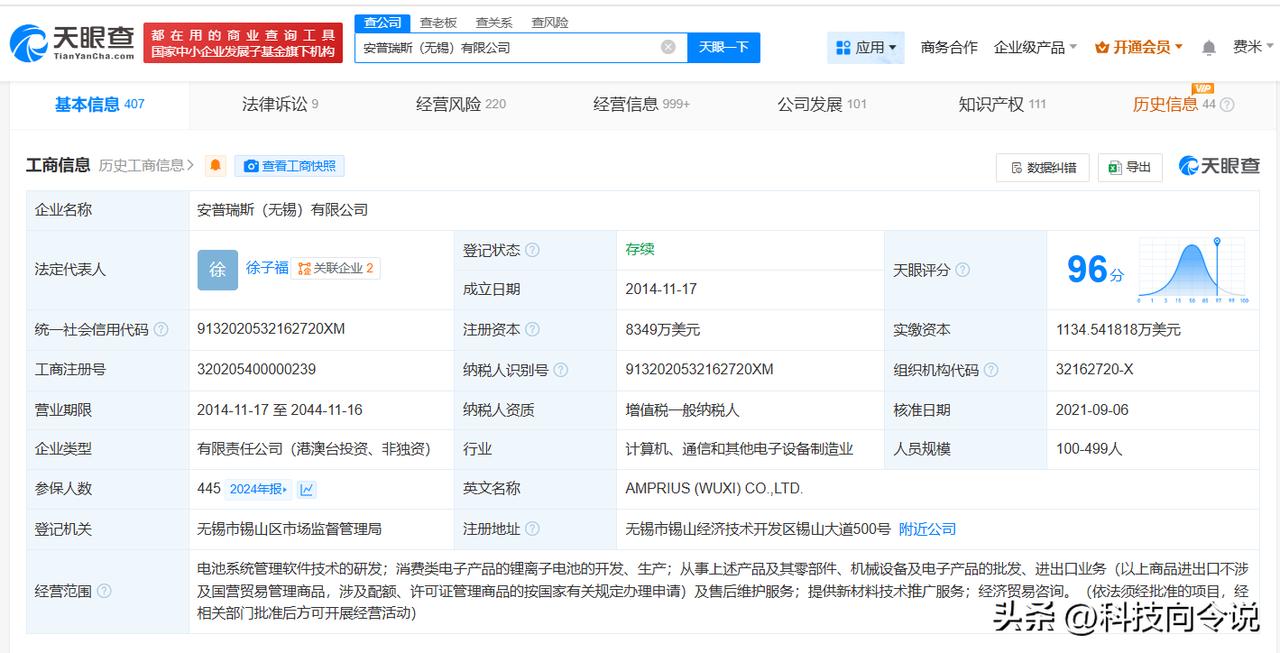
Task: Expand the 企业级产品 dropdown
Action: [1035, 47]
